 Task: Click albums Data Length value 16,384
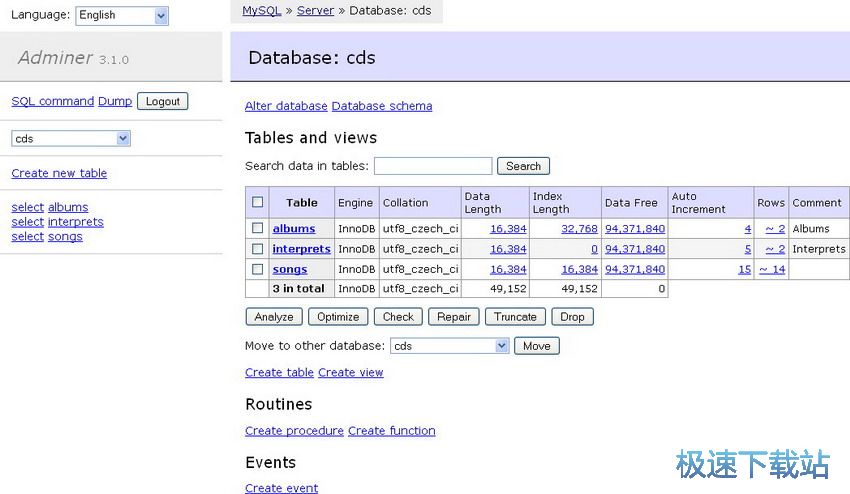click(x=508, y=229)
